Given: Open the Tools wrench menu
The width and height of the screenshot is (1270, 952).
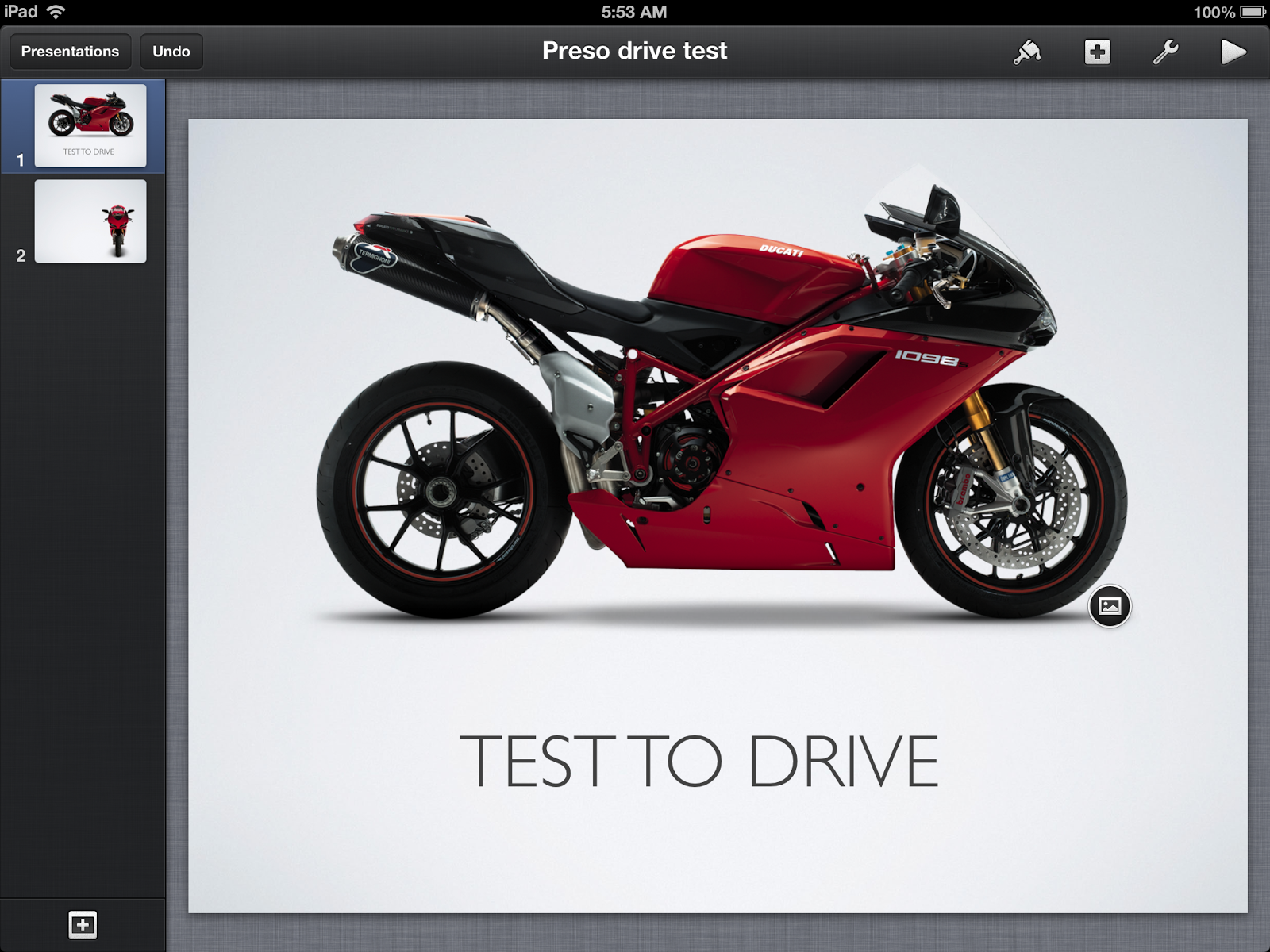Looking at the screenshot, I should pos(1165,52).
